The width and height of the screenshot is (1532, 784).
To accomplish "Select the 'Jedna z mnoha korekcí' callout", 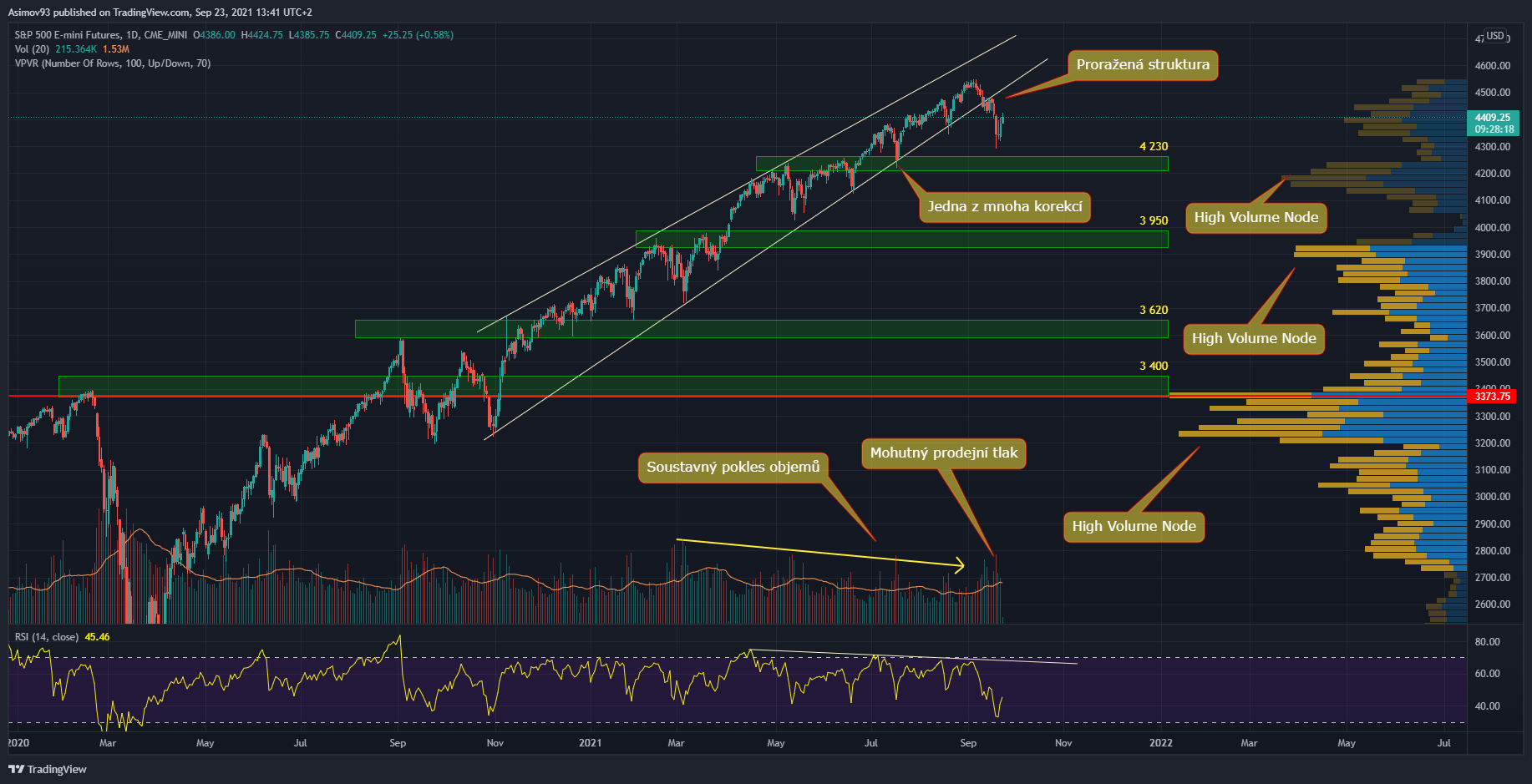I will [1004, 207].
